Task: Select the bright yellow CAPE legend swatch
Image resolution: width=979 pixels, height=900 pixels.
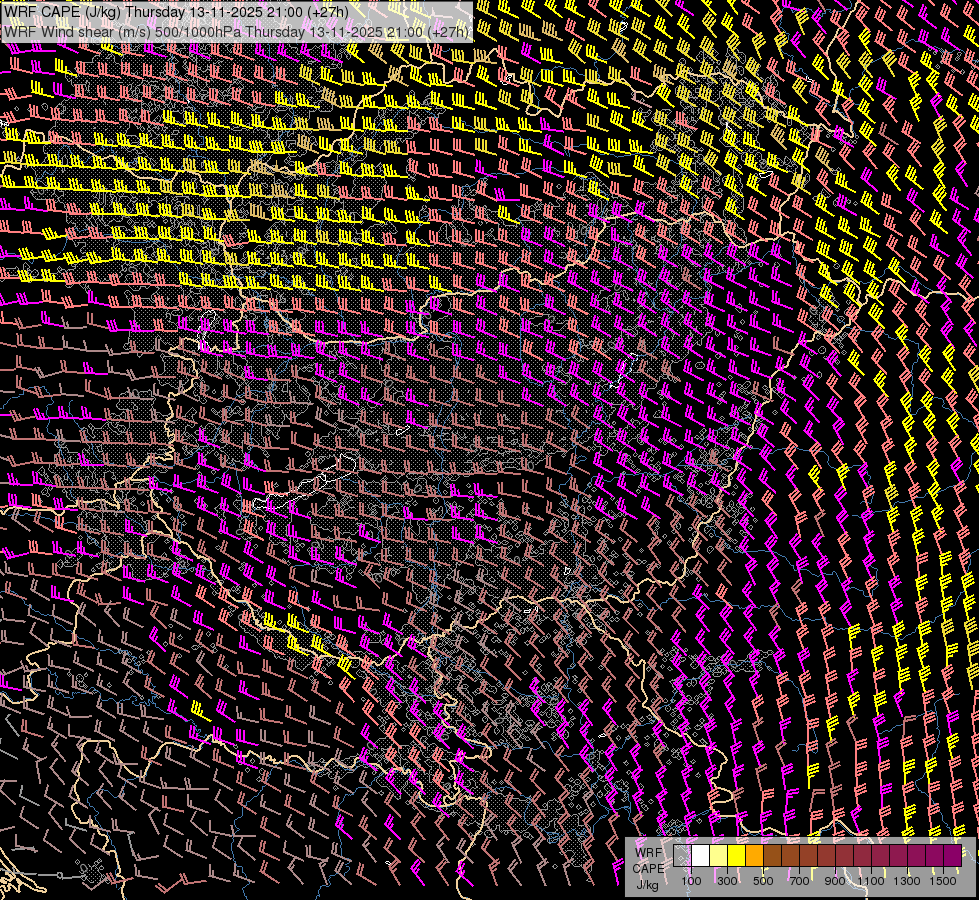Action: point(737,856)
